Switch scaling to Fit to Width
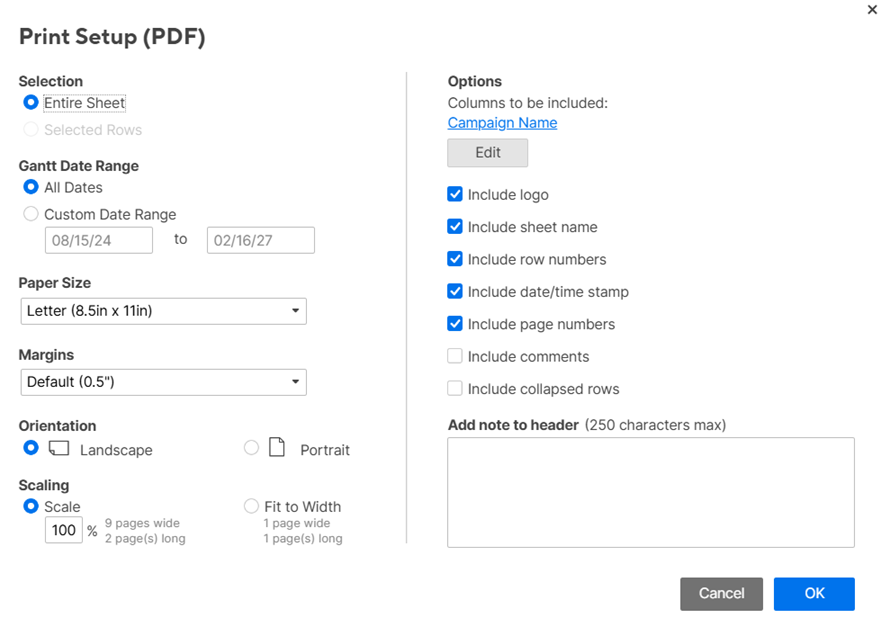Viewport: 881px width, 618px height. click(x=250, y=506)
